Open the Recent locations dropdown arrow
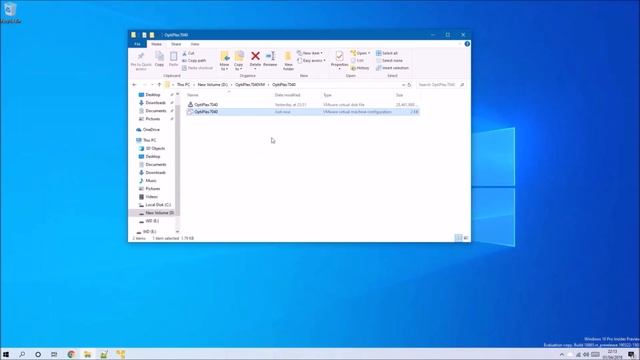The height and width of the screenshot is (360, 640). tap(152, 84)
